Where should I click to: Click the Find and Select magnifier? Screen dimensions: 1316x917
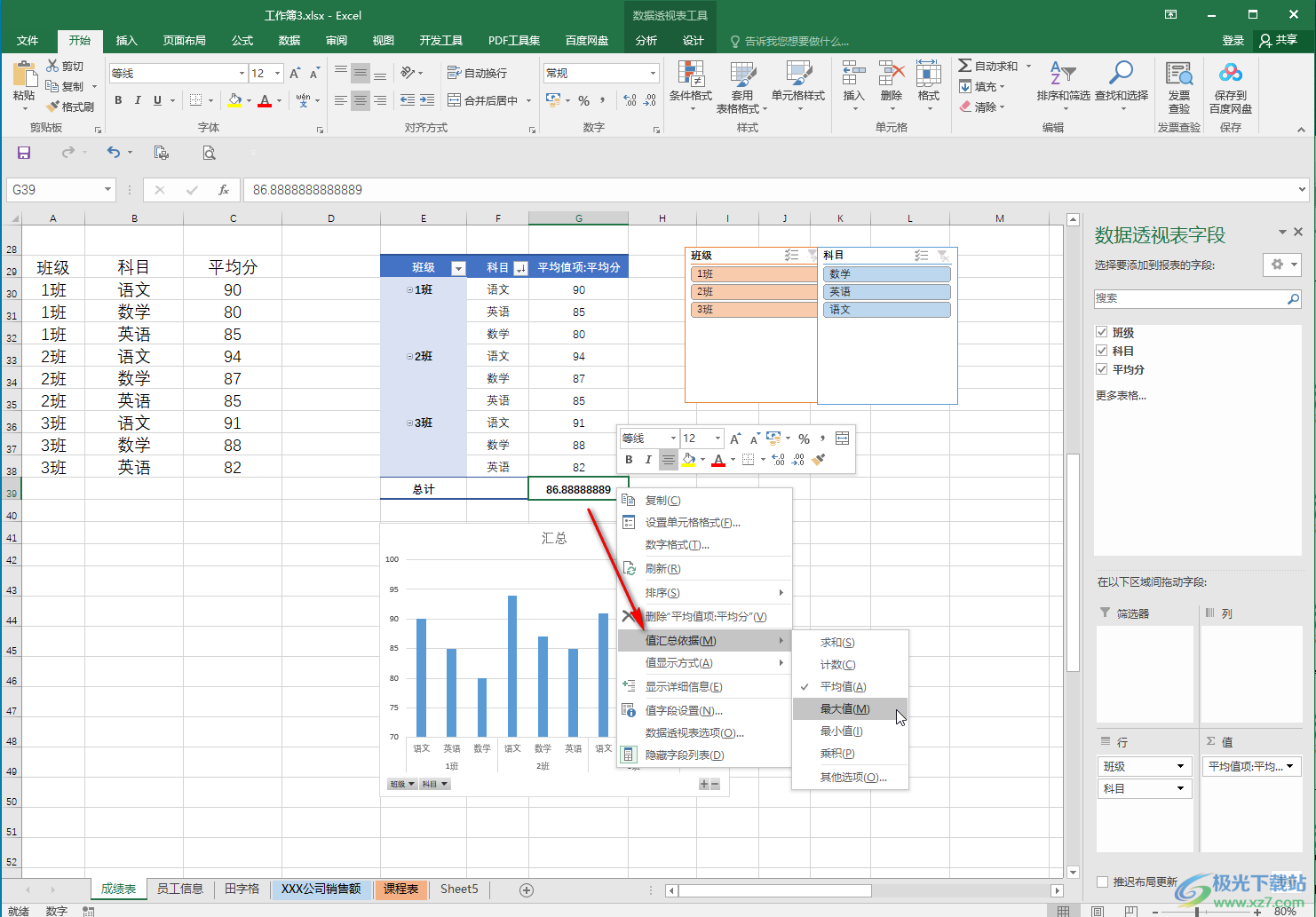coord(1121,75)
